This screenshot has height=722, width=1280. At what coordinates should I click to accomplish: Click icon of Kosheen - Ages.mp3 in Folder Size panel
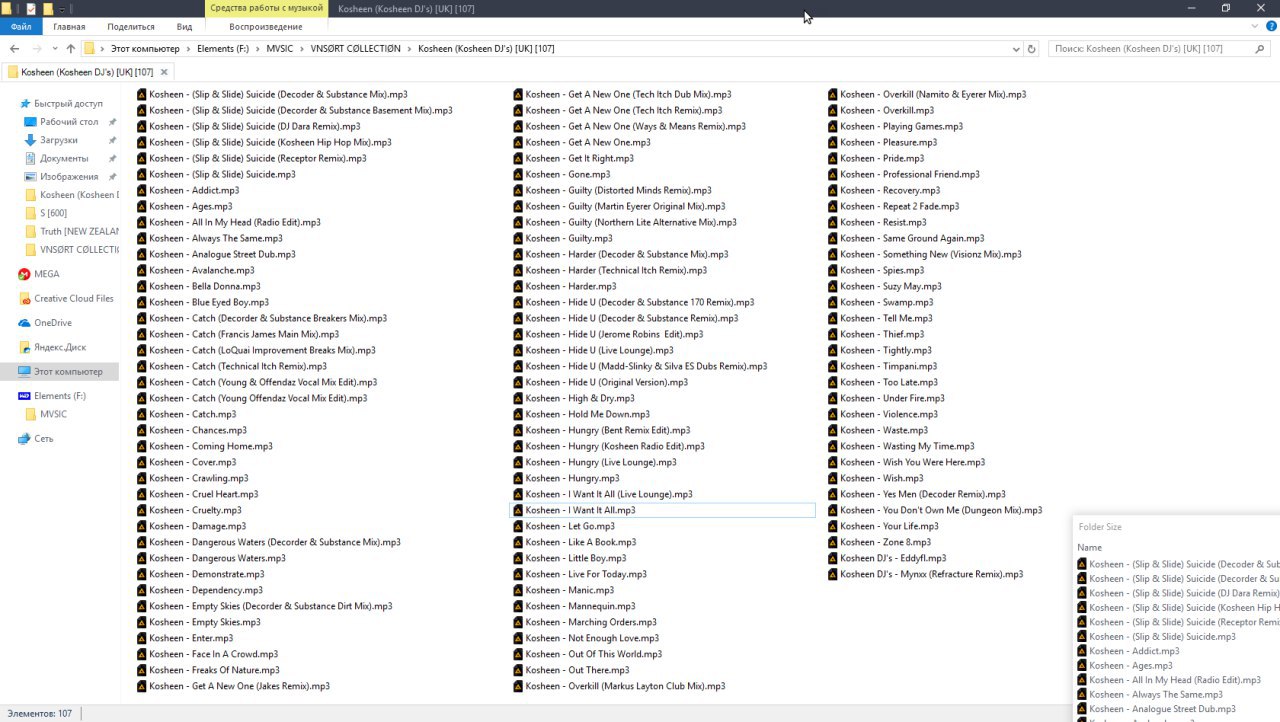pos(1082,665)
